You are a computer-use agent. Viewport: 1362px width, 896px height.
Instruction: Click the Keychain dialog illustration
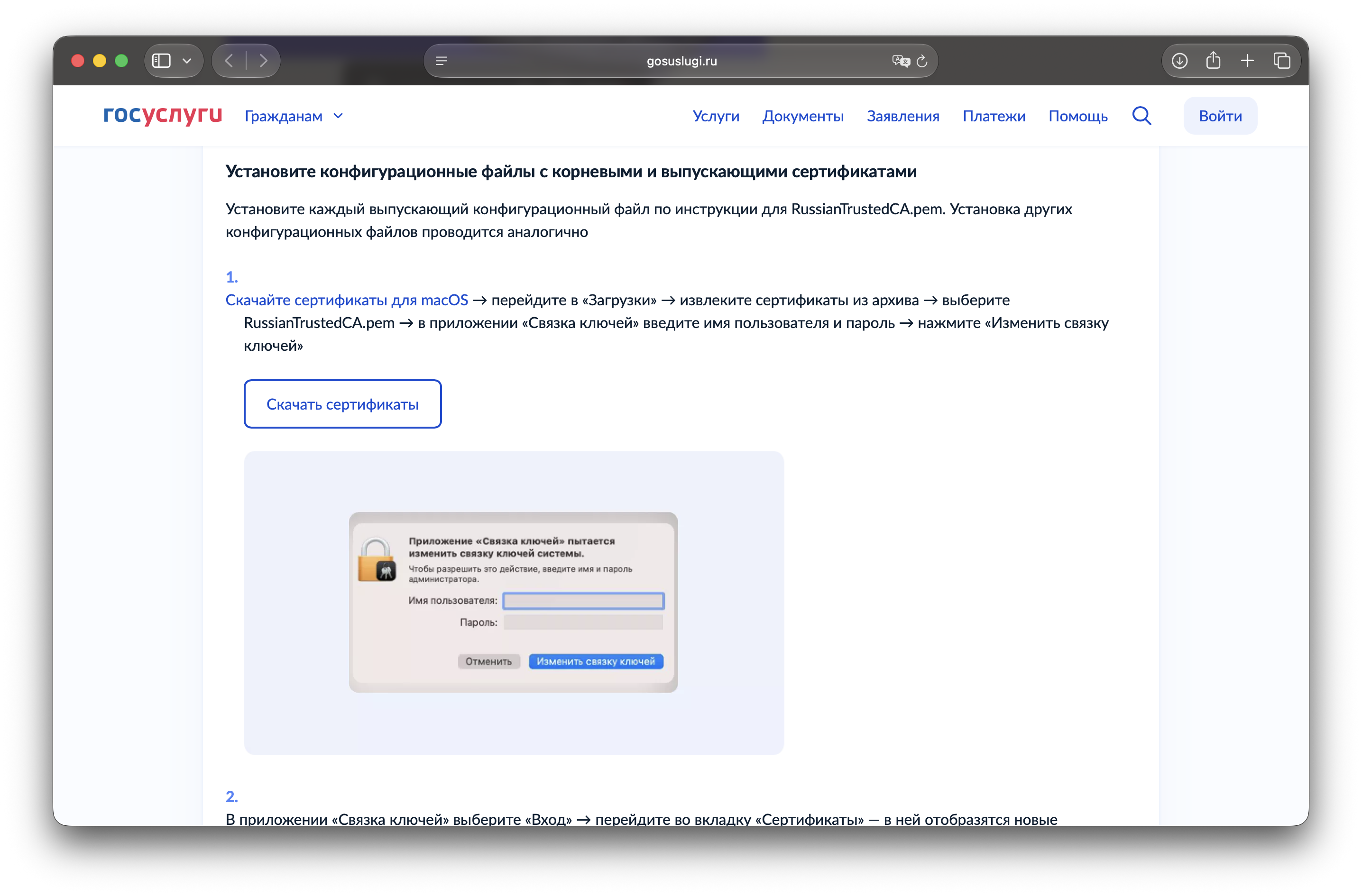tap(513, 603)
